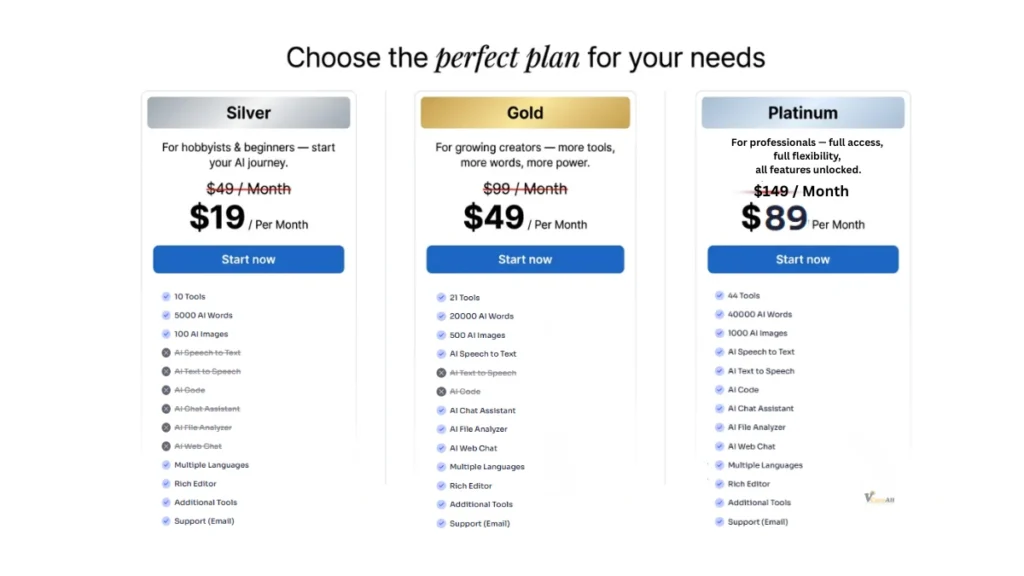Viewport: 1024px width, 576px height.
Task: Click the X icon next to Silver's AI Code
Action: (x=166, y=390)
